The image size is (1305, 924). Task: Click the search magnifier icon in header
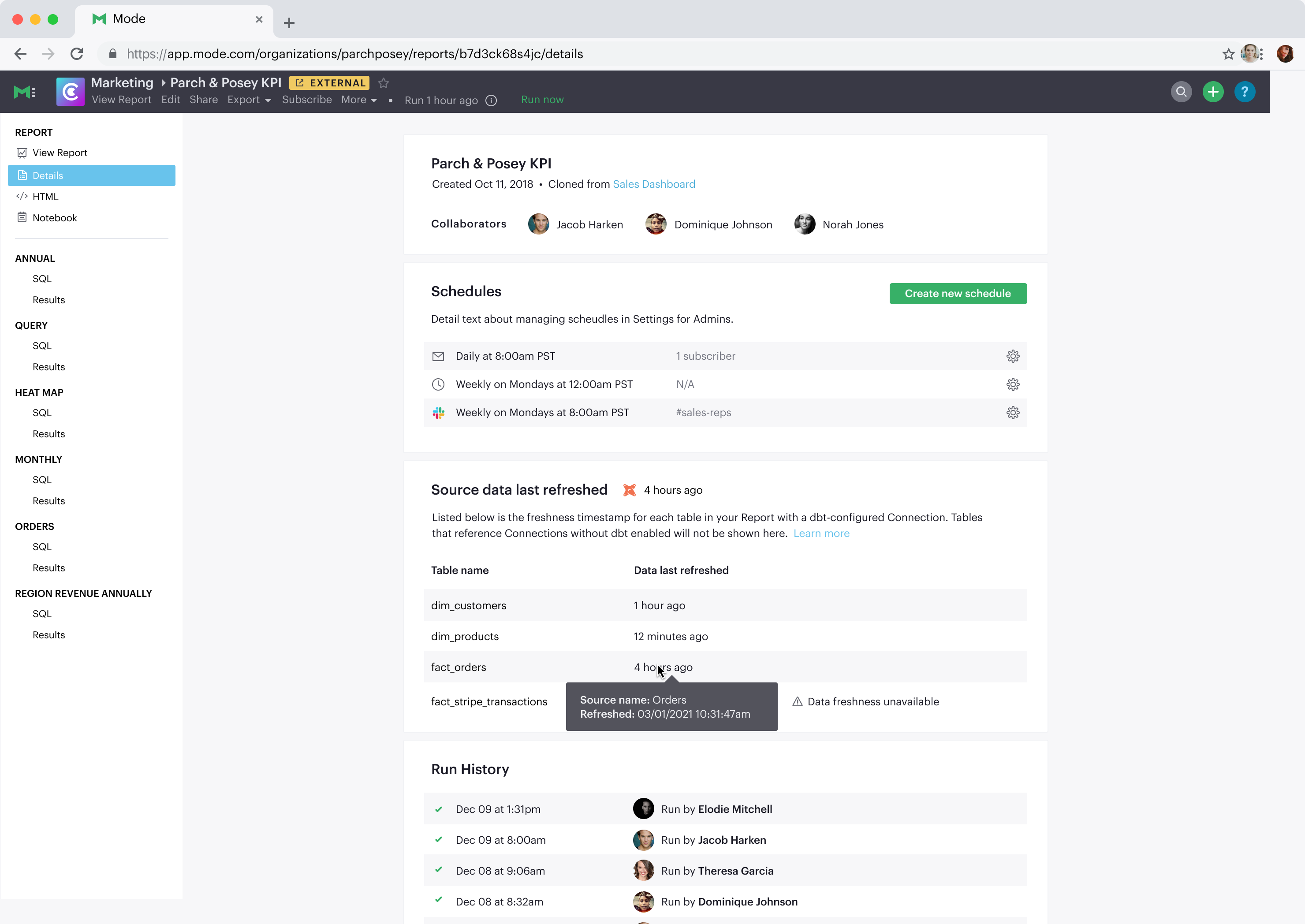pos(1181,92)
